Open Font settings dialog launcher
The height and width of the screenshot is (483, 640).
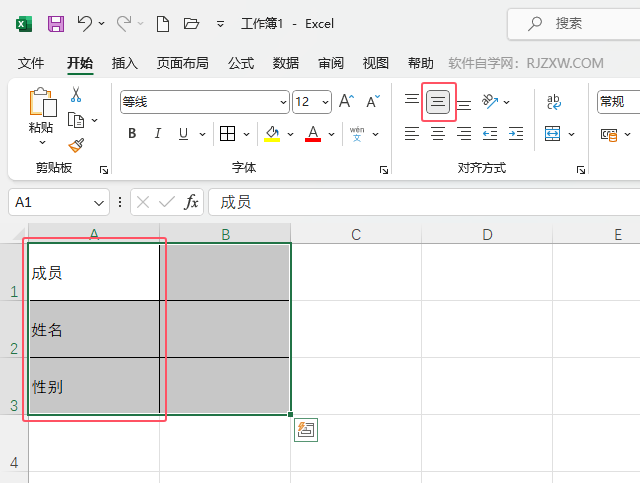point(384,170)
